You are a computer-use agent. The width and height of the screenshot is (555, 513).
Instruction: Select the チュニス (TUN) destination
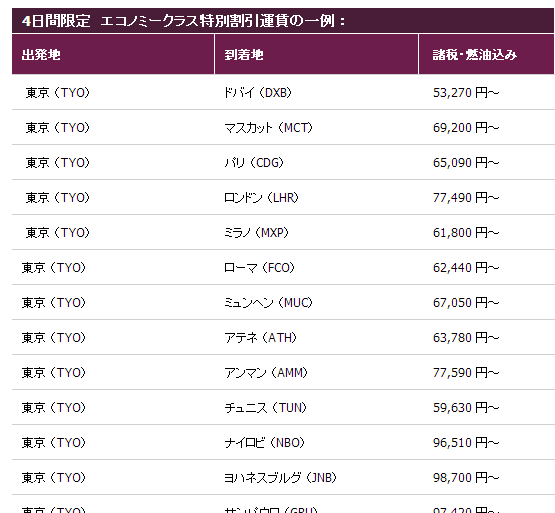265,408
